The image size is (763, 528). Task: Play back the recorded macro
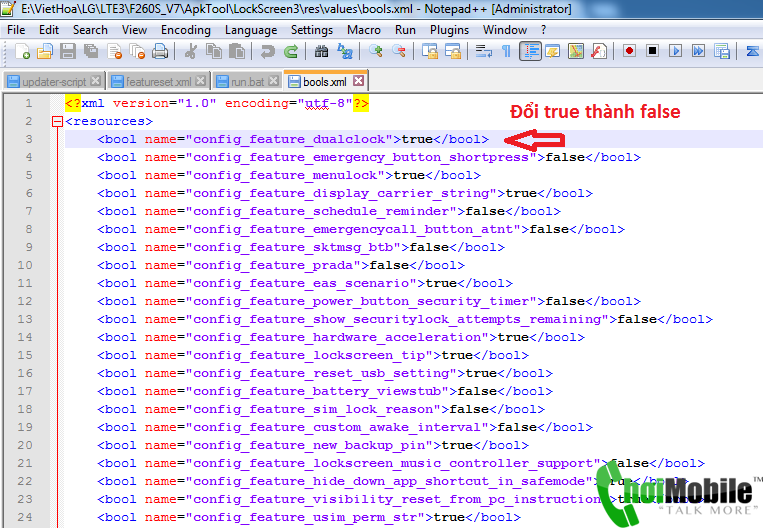click(675, 51)
